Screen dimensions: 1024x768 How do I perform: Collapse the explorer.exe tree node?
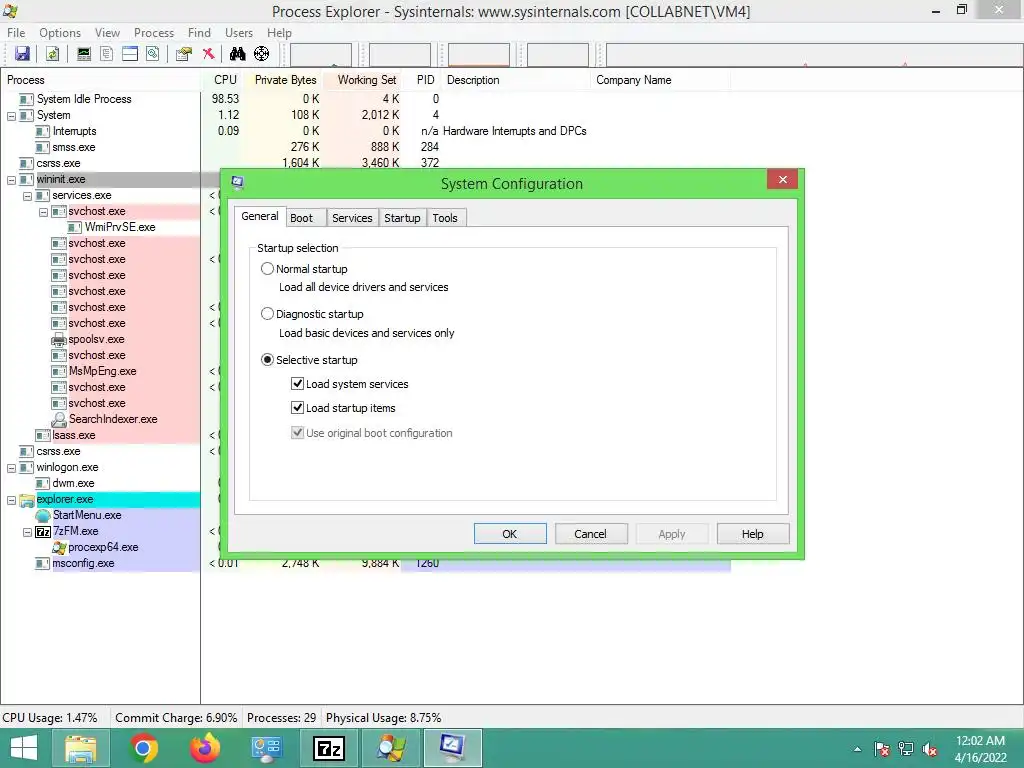(11, 500)
